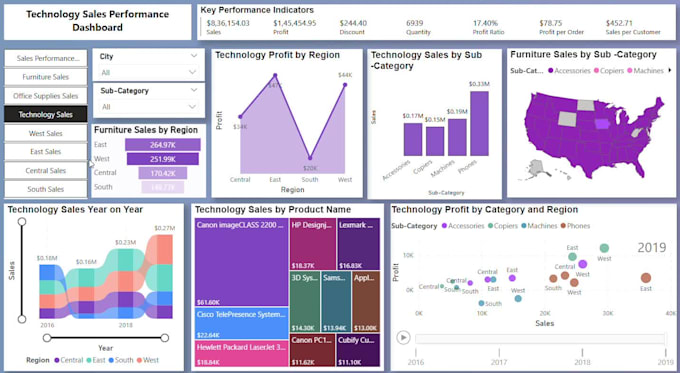Open the Sub-Category 'All' dropdown

click(x=148, y=107)
